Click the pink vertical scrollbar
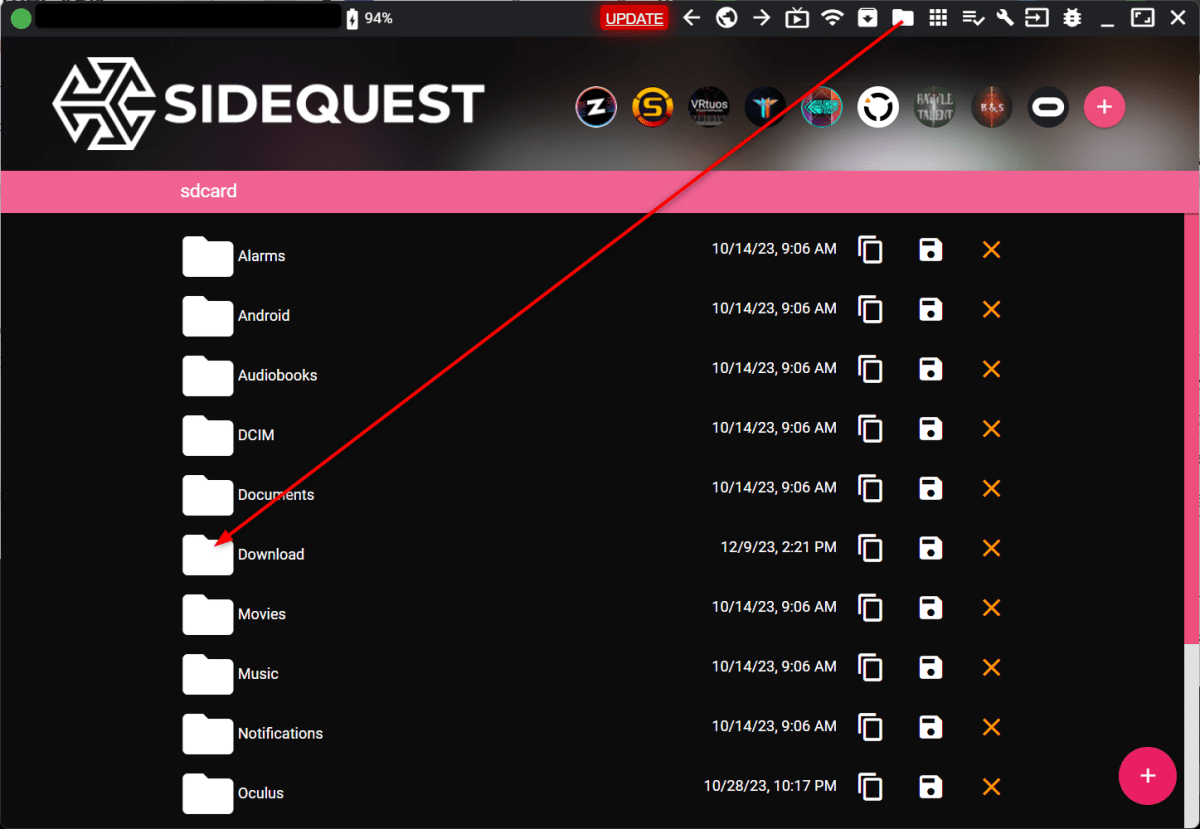Viewport: 1200px width, 829px height. coord(1191,428)
